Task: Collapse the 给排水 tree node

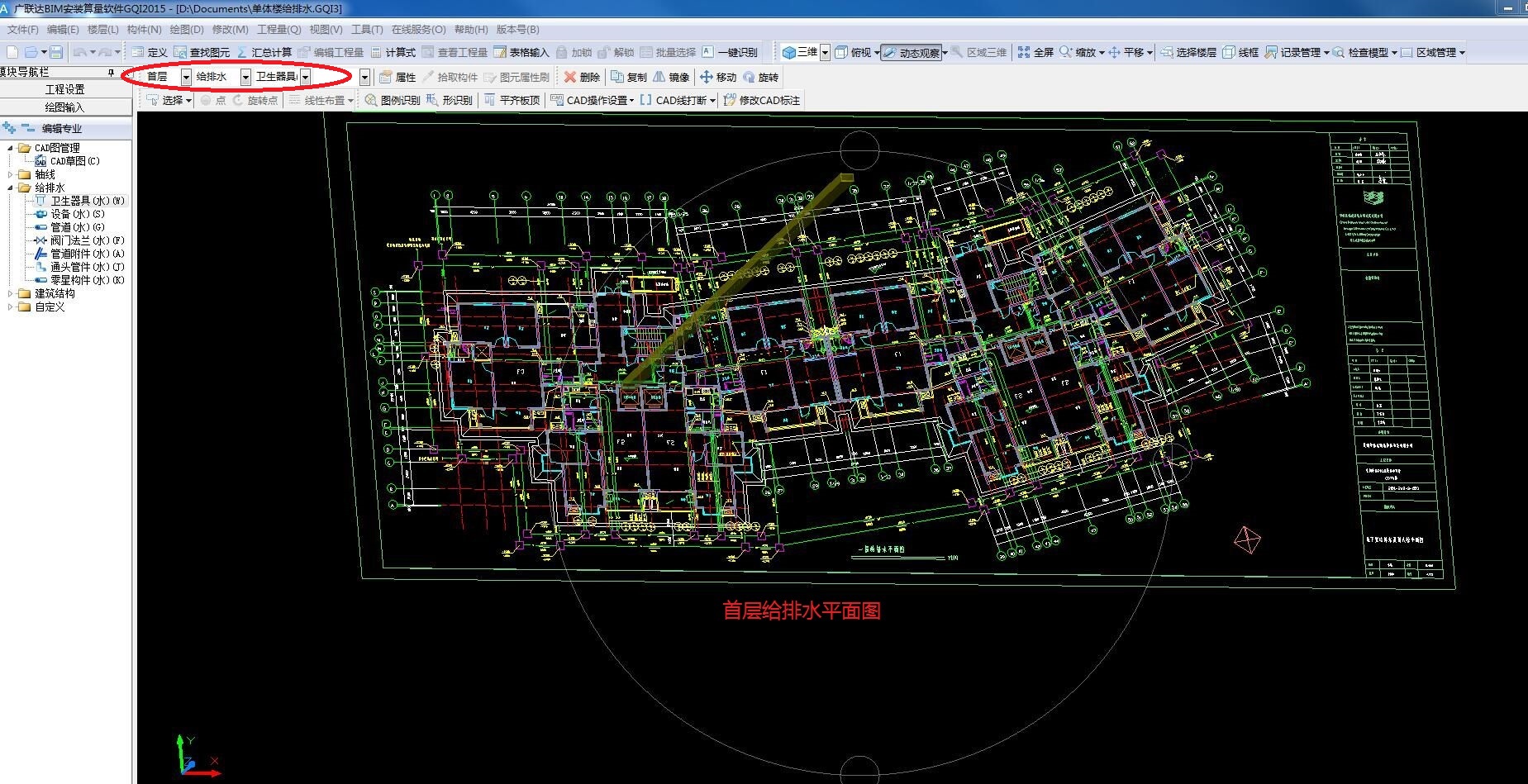Action: (10, 188)
